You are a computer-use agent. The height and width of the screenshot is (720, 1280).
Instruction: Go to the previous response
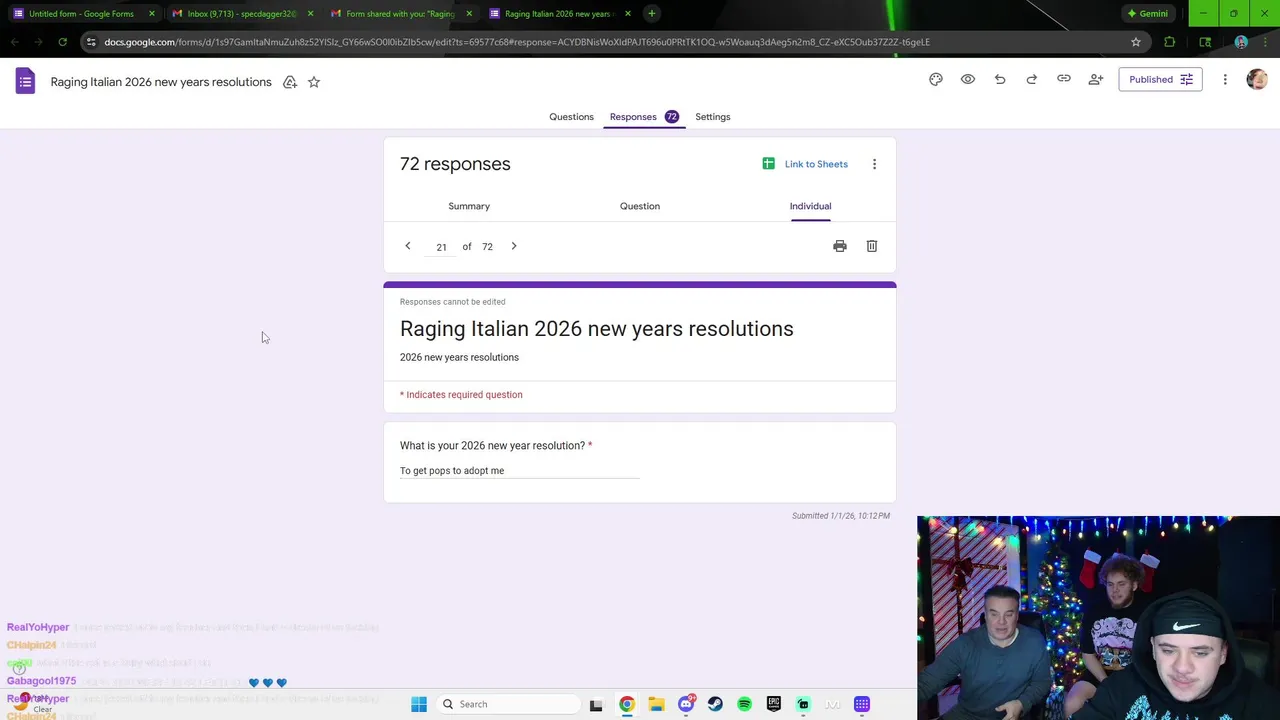click(x=408, y=246)
